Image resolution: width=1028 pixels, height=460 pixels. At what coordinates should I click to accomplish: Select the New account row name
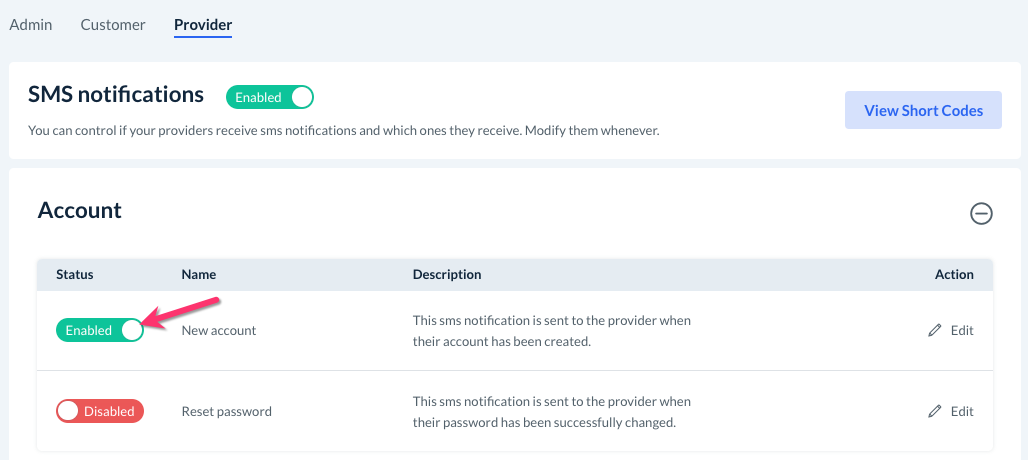tap(219, 330)
